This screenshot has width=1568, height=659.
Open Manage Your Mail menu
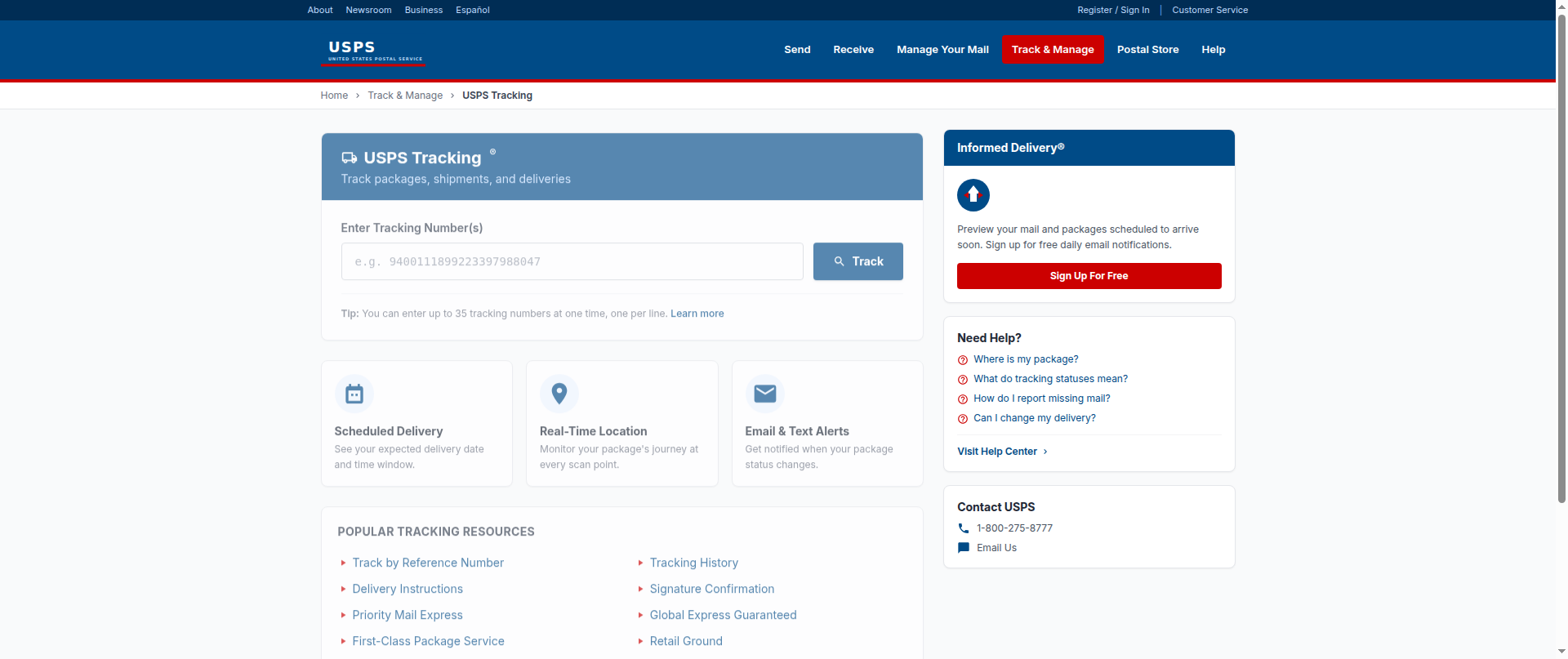[x=942, y=50]
